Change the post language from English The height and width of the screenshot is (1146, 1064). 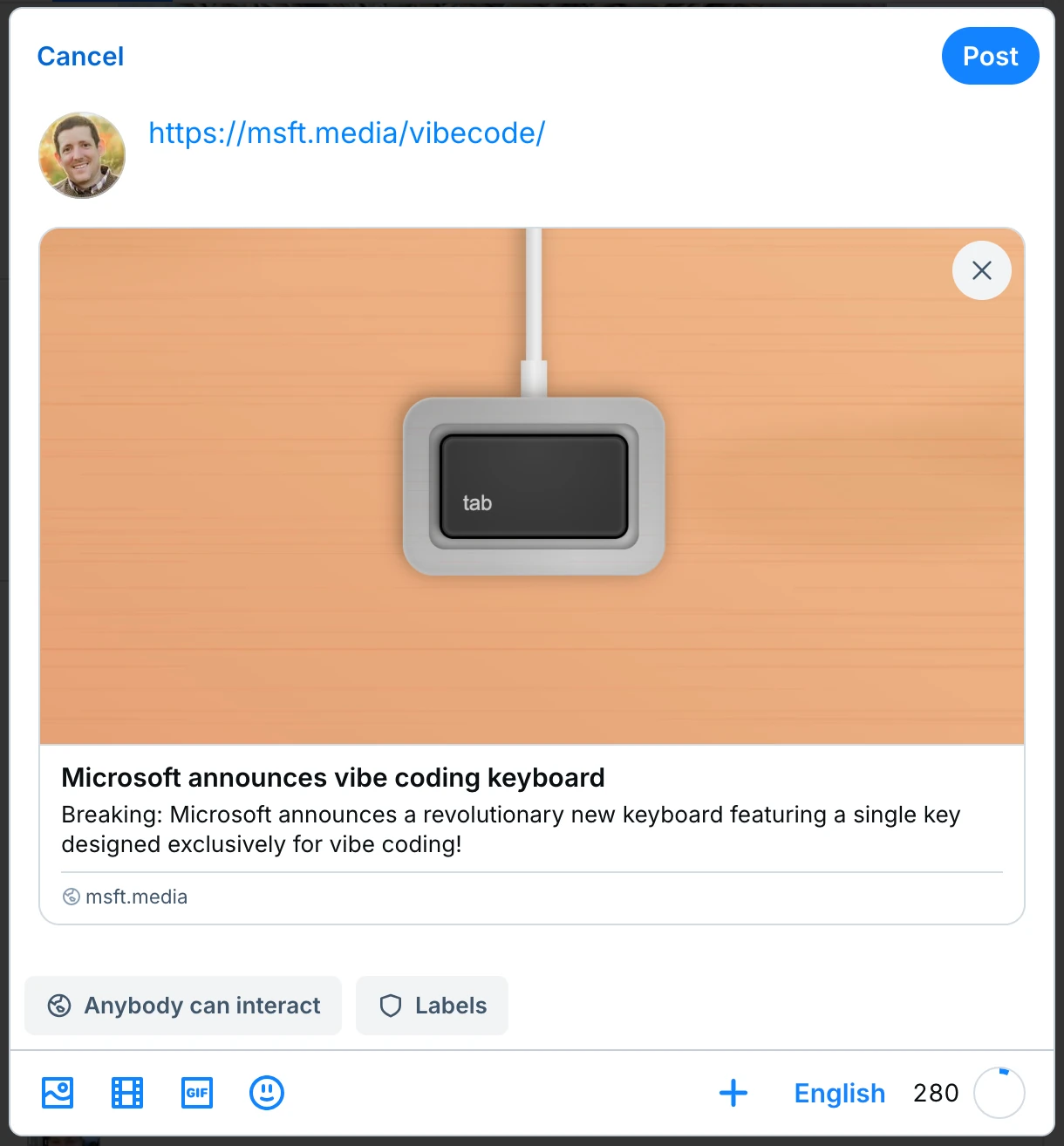click(x=839, y=1093)
